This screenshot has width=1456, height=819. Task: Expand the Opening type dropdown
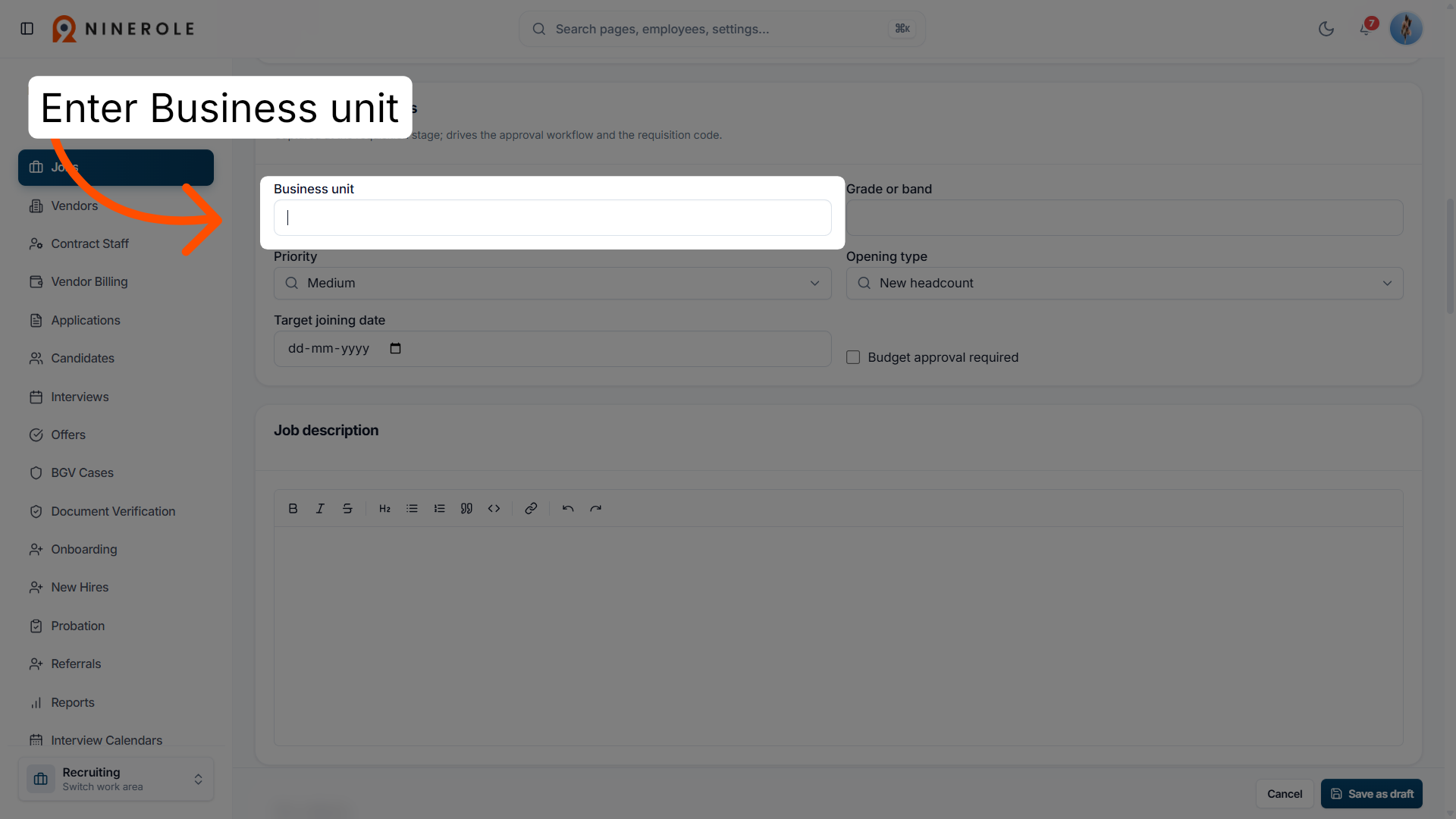click(x=1125, y=284)
